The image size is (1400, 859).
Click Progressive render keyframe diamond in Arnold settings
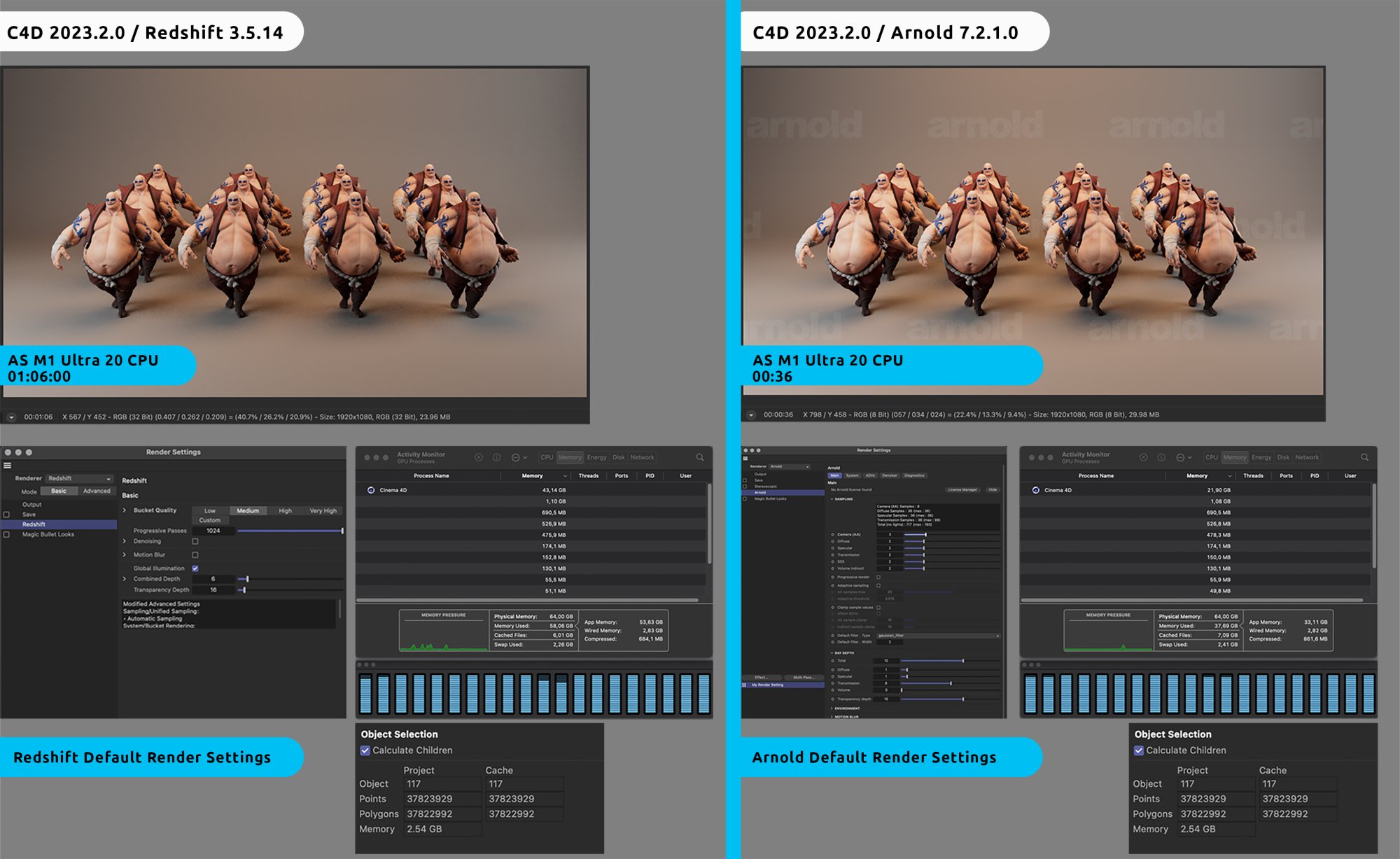pyautogui.click(x=832, y=577)
